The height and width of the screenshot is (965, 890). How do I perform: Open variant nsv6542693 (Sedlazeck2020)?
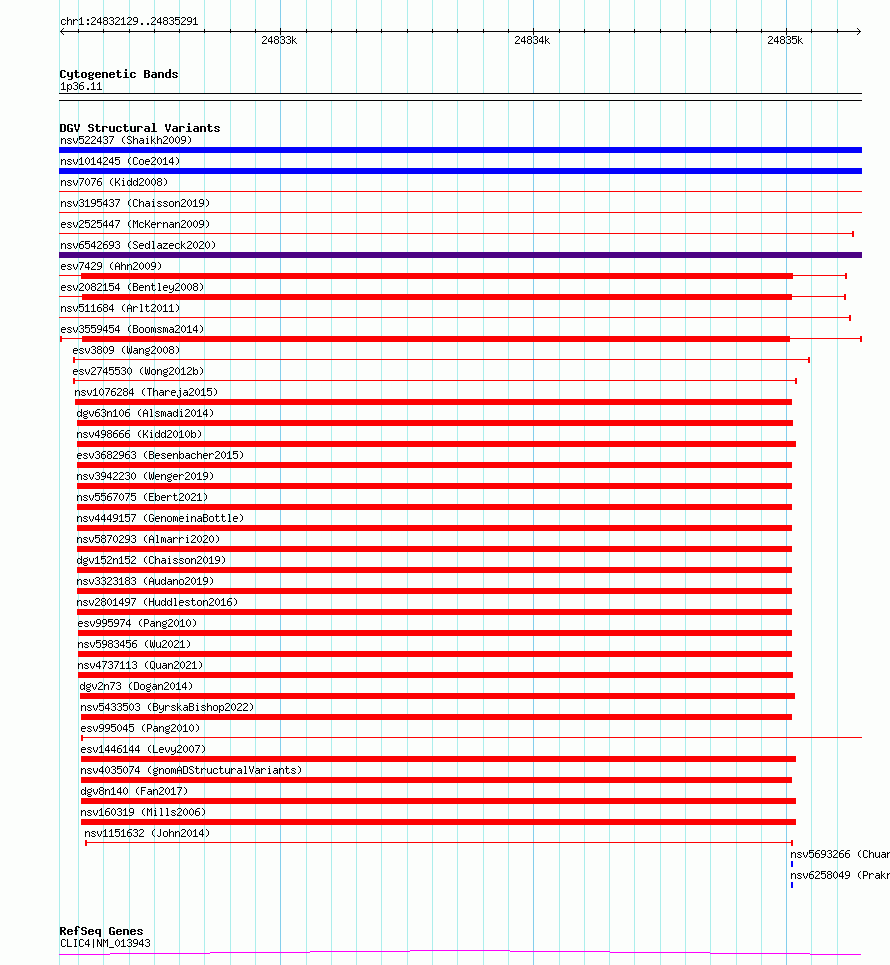pyautogui.click(x=138, y=245)
